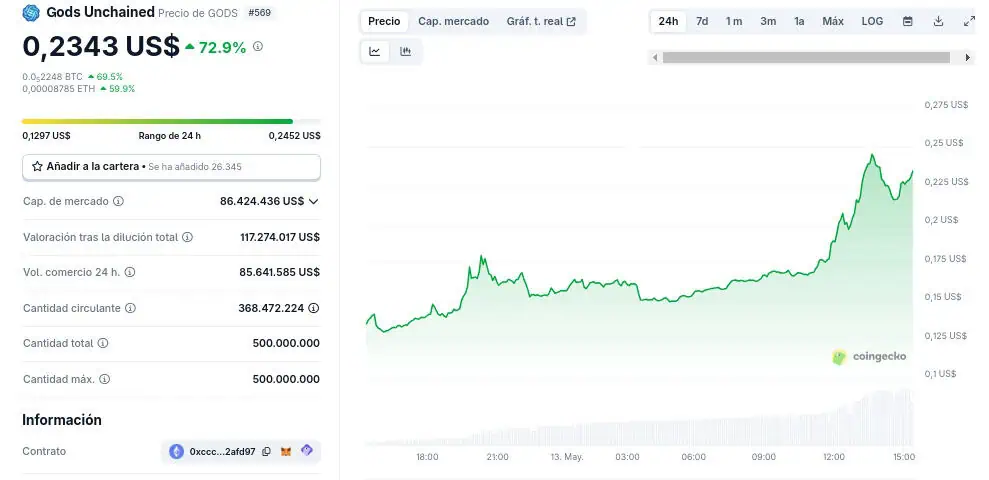Show info for Cantidad circulante label

tap(130, 308)
